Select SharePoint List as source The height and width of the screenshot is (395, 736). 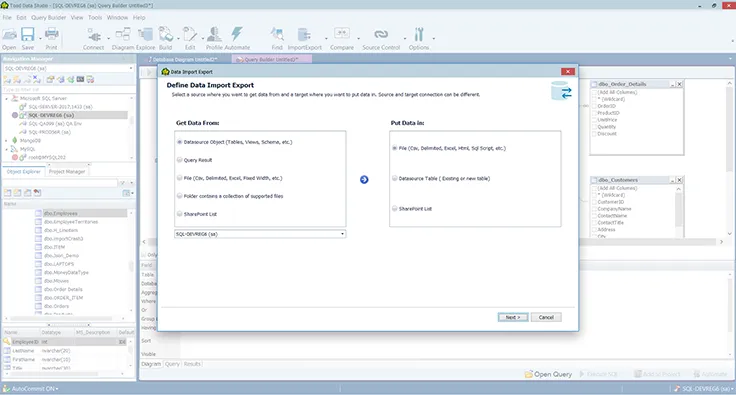pos(180,214)
